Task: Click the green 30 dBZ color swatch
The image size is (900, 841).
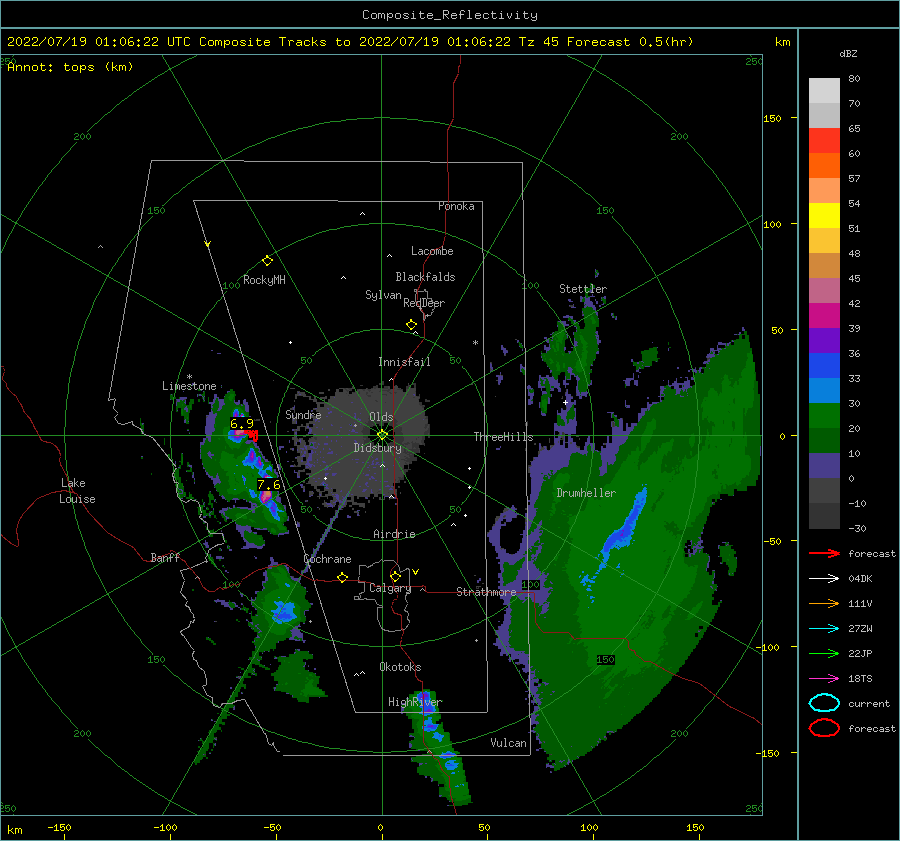Action: 824,415
